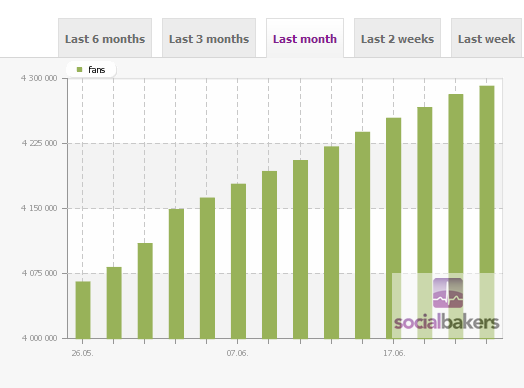Viewport: 524px width, 388px height.
Task: Click the 4 000 000 axis label
Action: (39, 338)
